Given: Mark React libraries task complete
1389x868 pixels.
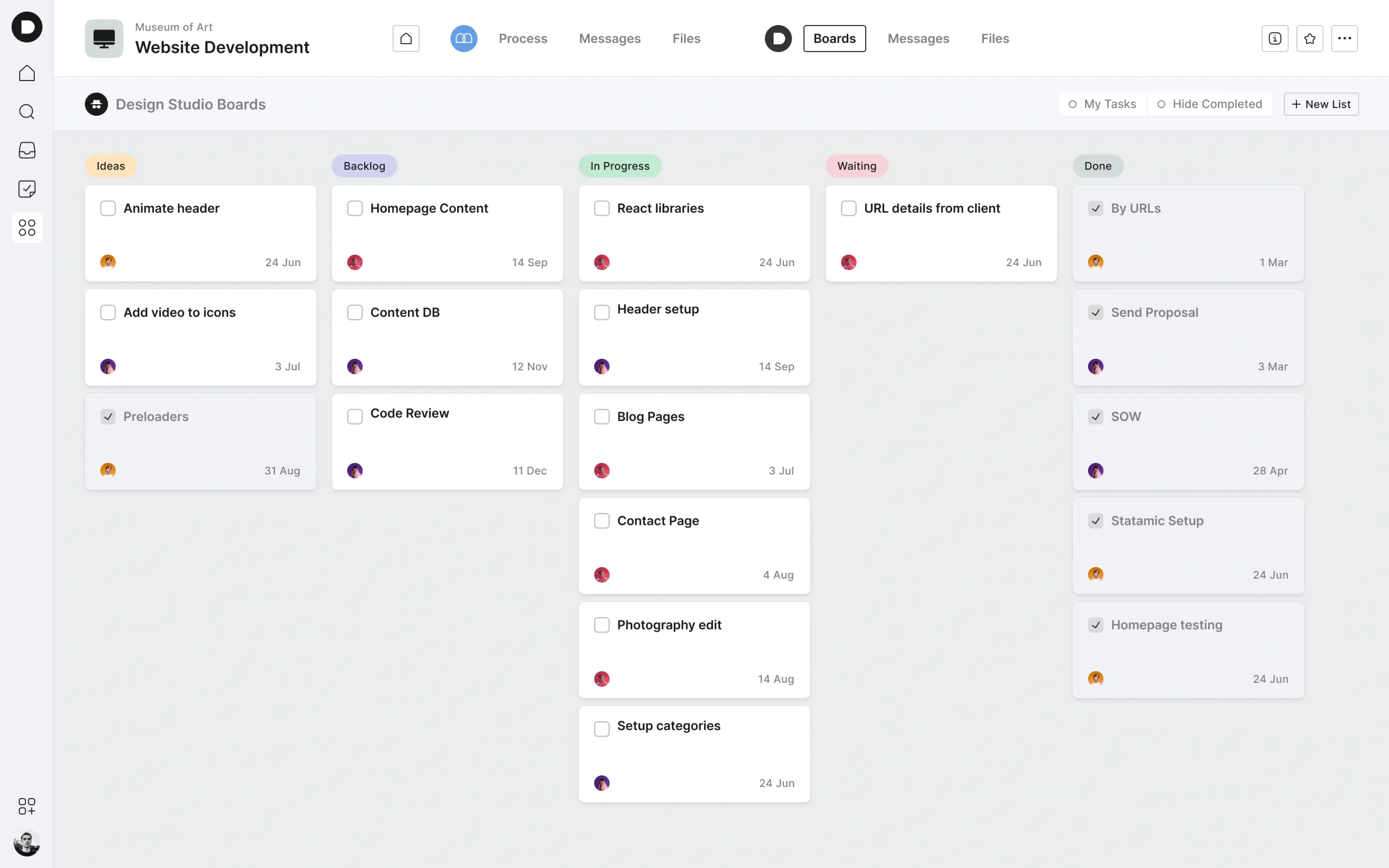Looking at the screenshot, I should [601, 208].
